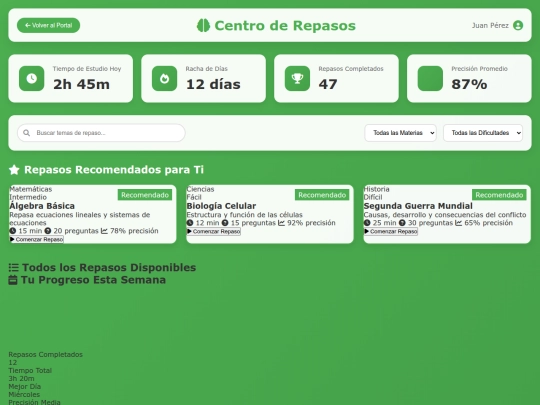Click the 2h 45m study time value

coord(82,84)
